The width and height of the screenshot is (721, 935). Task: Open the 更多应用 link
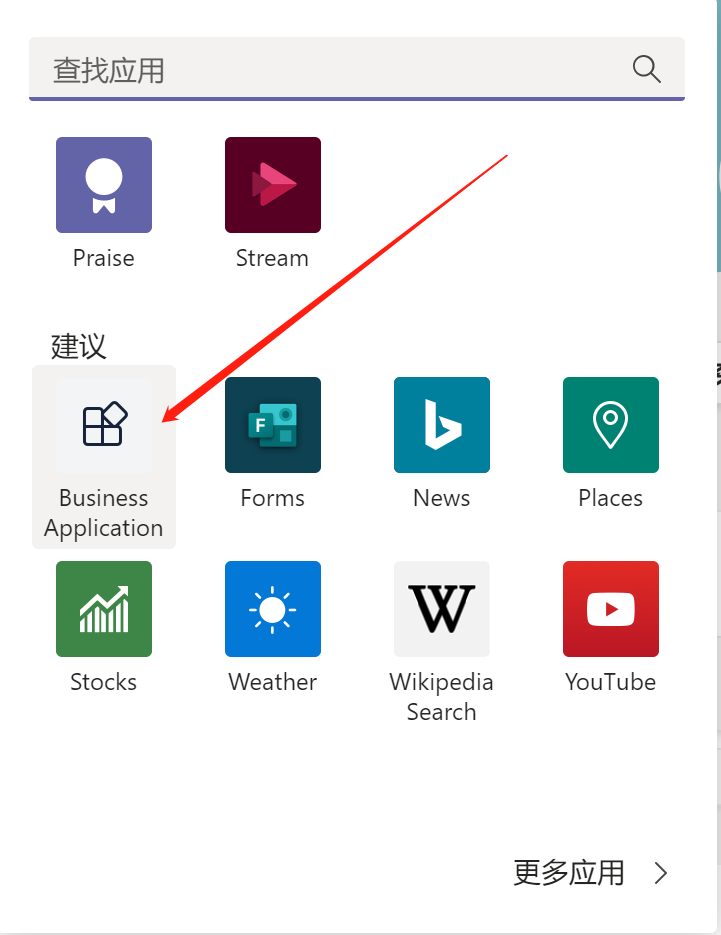pos(569,873)
